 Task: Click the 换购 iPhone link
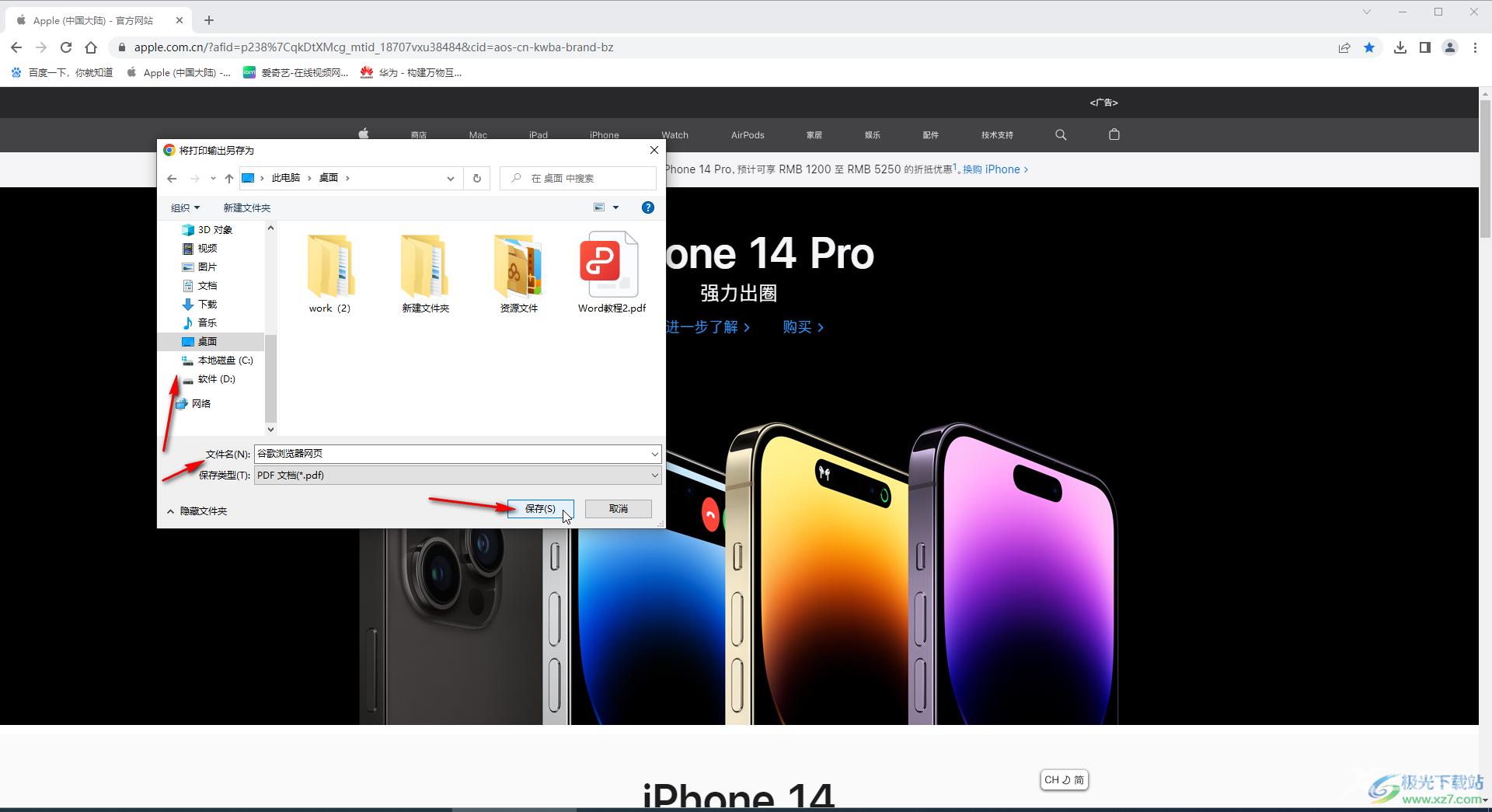click(x=995, y=169)
